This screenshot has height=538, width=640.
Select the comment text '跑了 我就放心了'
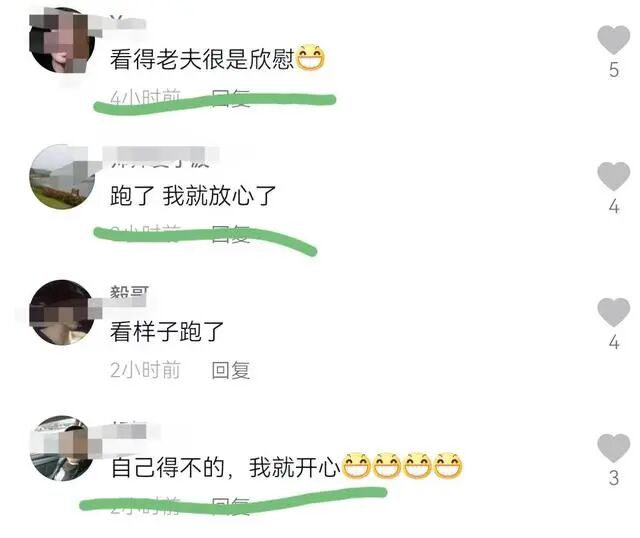[193, 196]
